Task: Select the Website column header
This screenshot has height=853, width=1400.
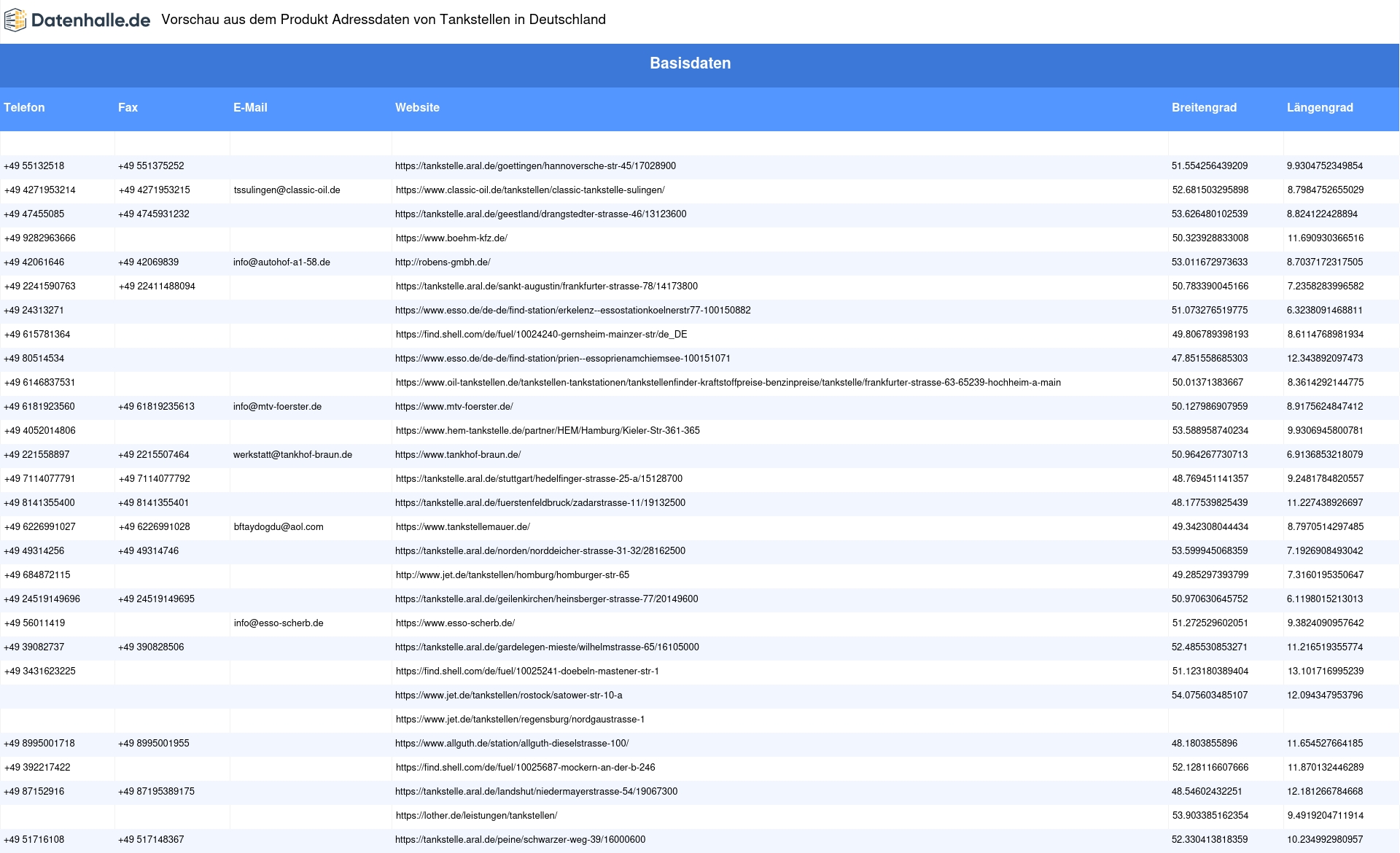Action: [417, 107]
